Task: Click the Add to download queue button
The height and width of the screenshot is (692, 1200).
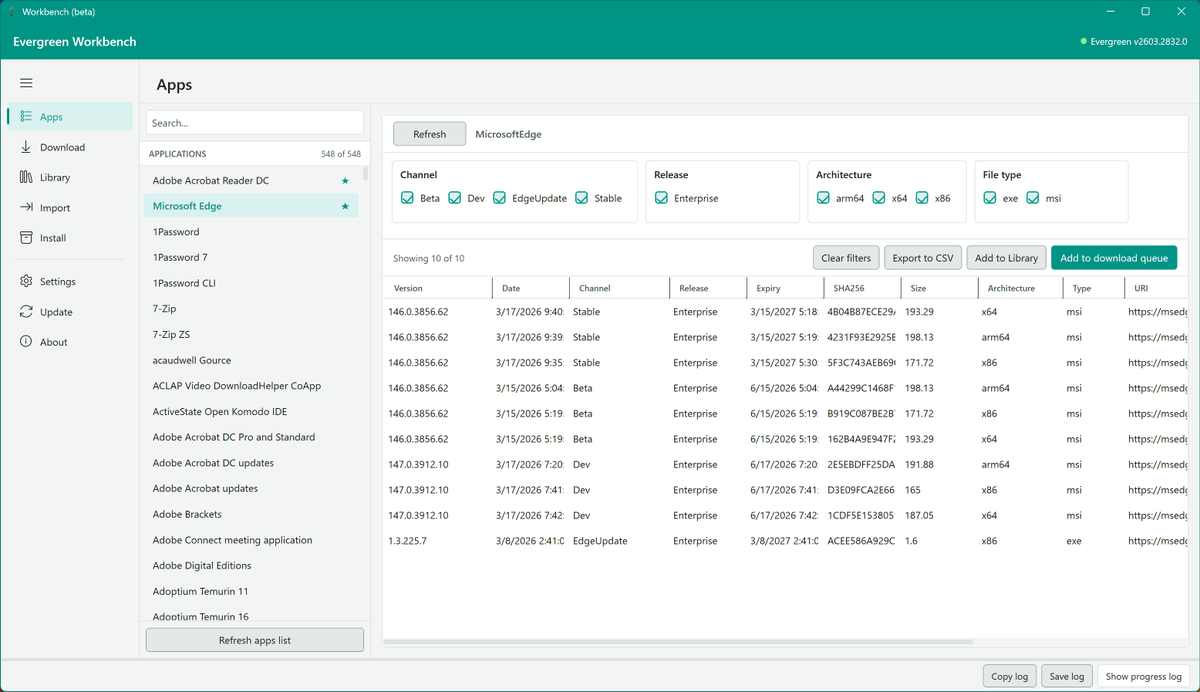Action: [x=1114, y=257]
